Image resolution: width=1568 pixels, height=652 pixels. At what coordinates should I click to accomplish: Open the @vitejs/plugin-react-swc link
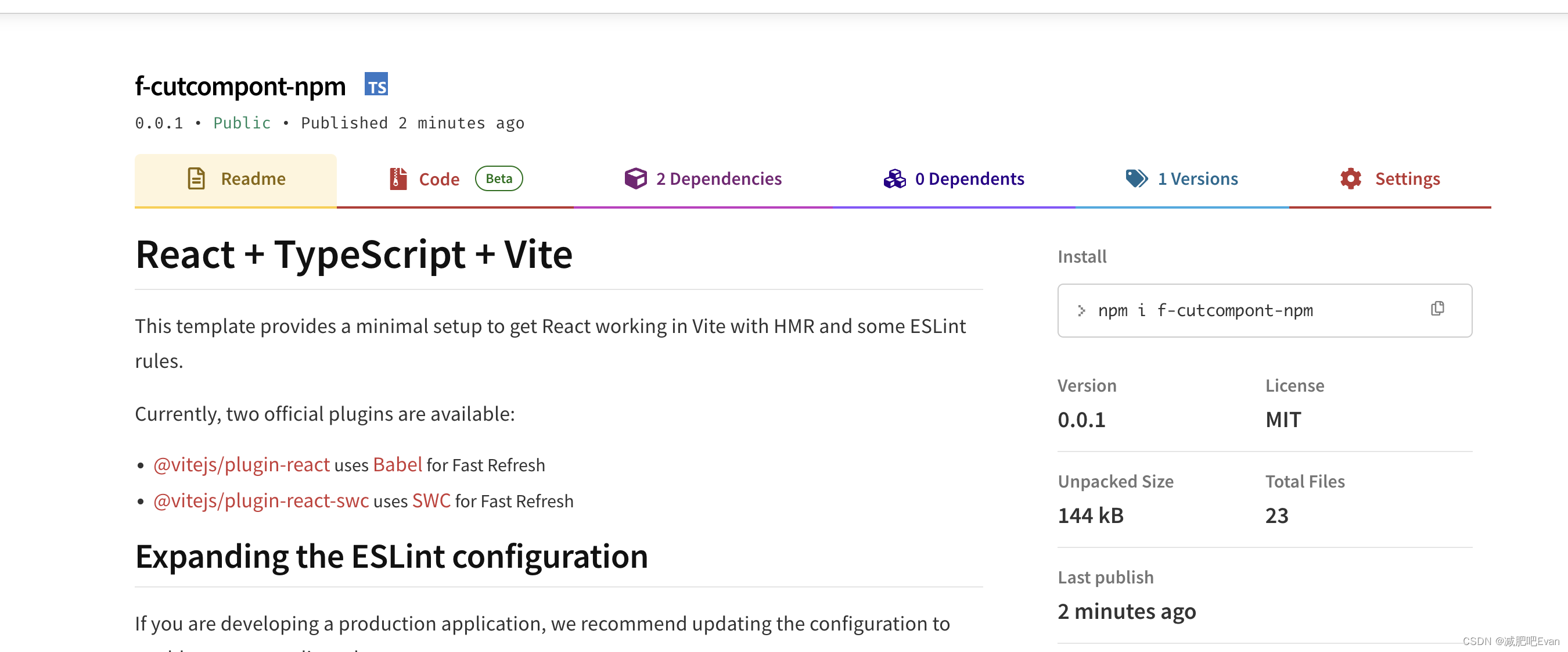click(261, 500)
